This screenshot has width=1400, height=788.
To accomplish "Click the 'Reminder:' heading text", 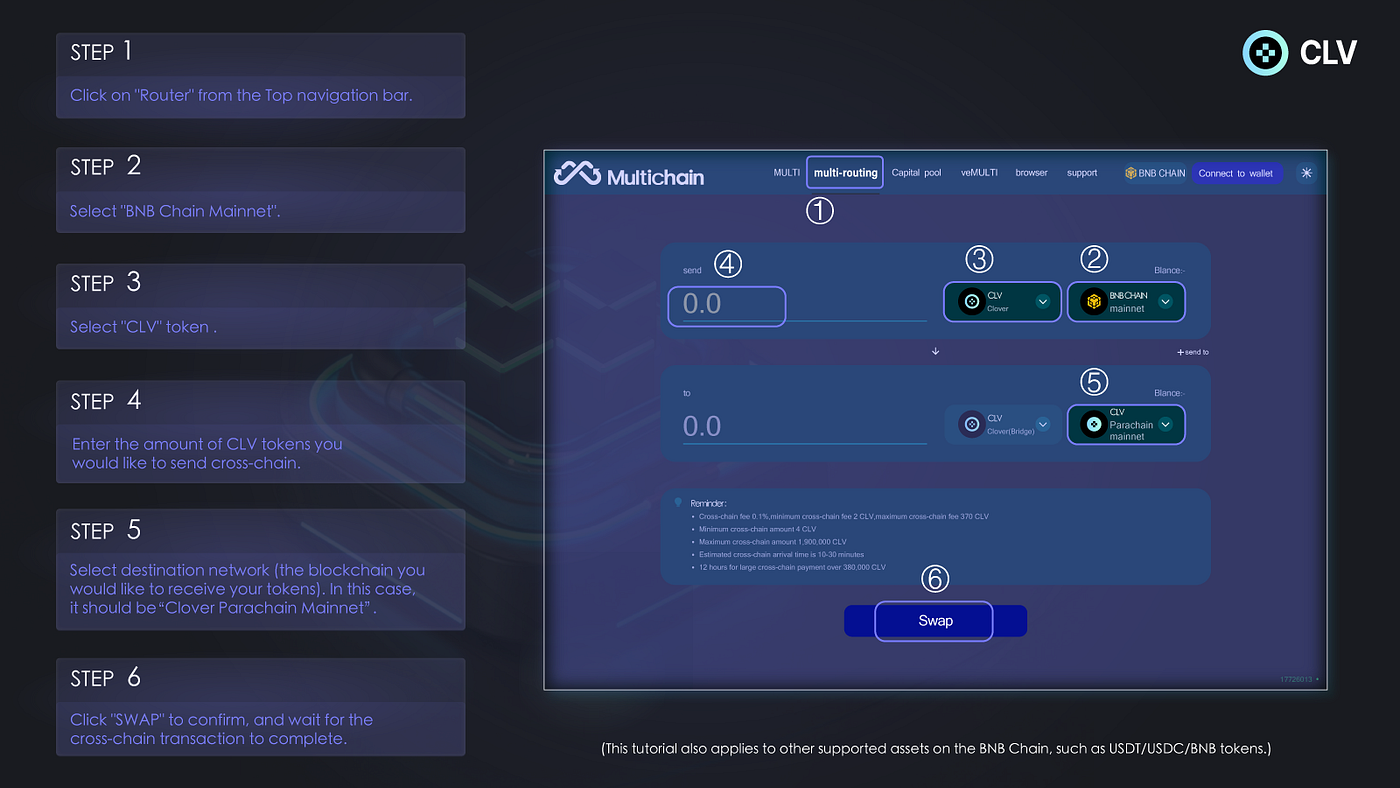I will [x=709, y=503].
